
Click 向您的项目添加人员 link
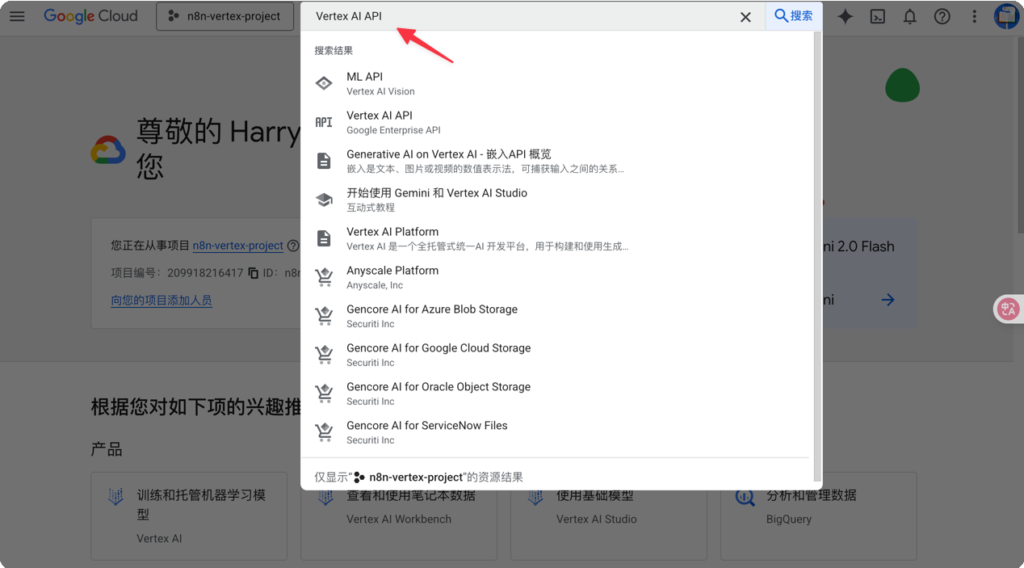click(x=161, y=300)
